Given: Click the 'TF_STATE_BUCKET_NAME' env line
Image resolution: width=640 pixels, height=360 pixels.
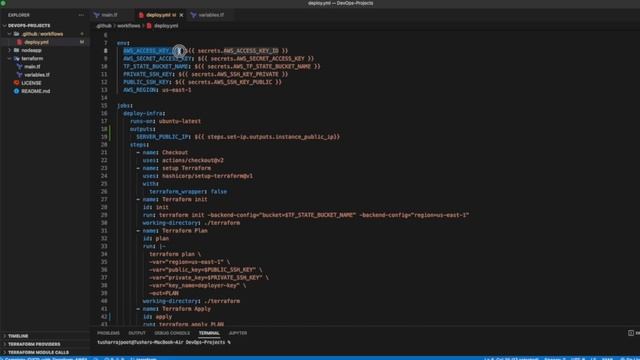Looking at the screenshot, I should click(x=222, y=67).
